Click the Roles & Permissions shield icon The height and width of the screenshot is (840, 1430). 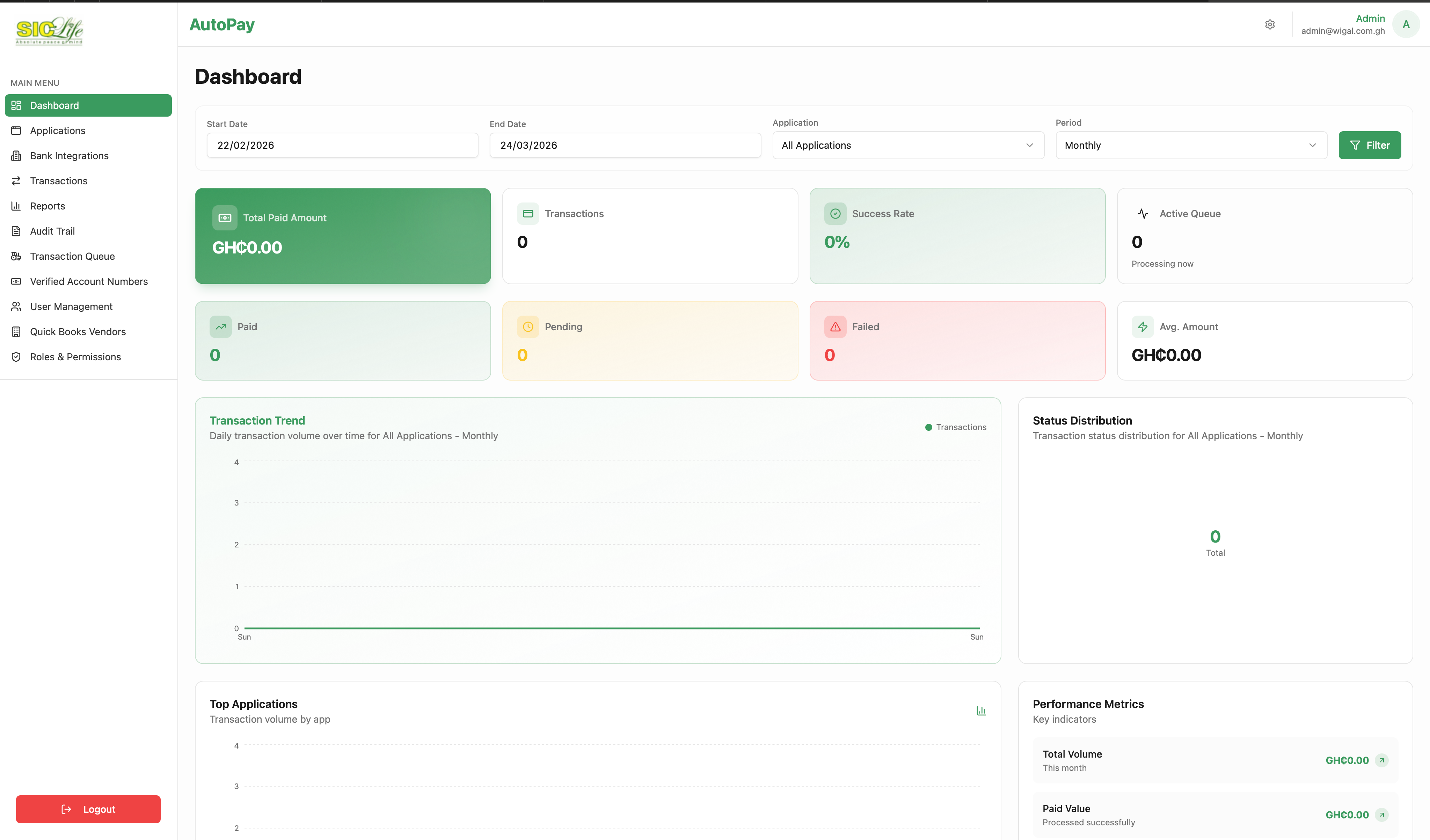[16, 357]
